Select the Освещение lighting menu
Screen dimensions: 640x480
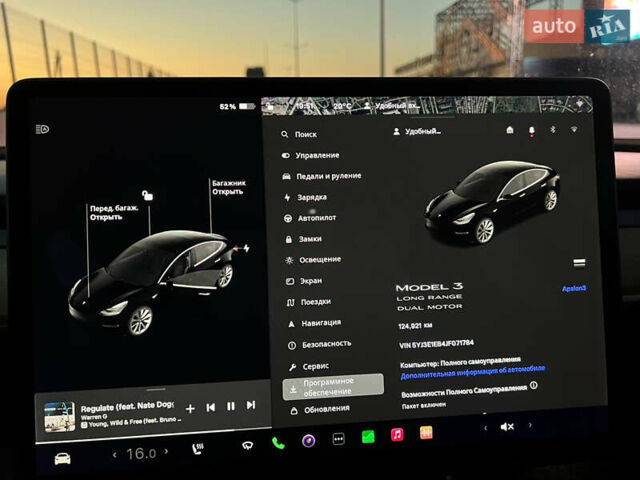click(x=313, y=260)
